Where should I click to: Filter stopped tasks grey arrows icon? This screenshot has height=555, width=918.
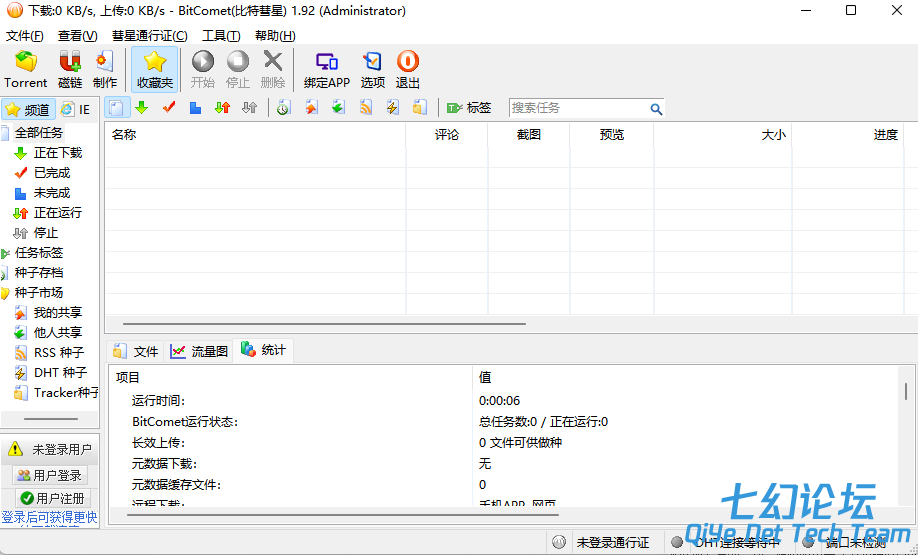coord(250,108)
